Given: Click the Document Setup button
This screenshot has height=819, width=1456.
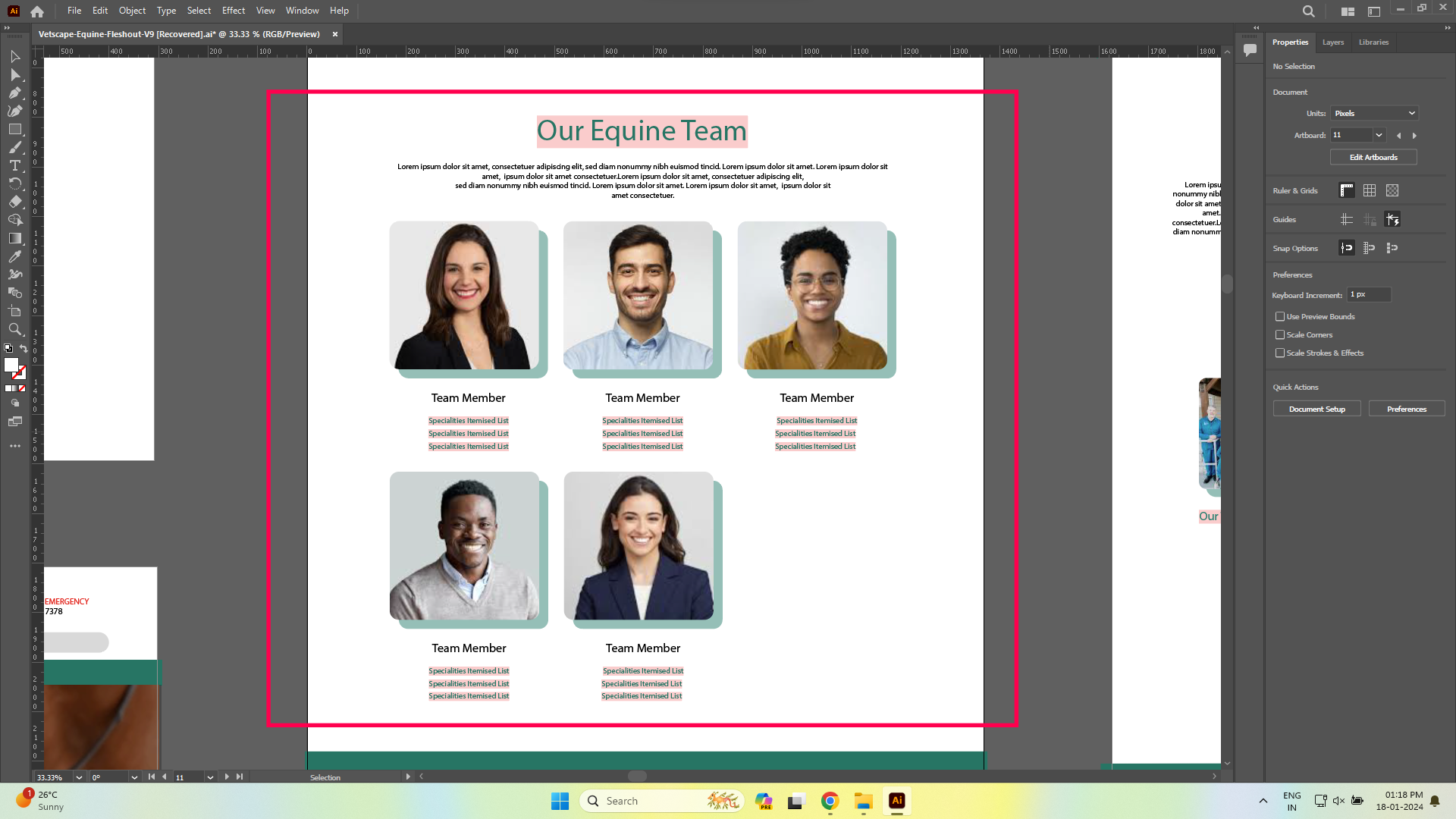Looking at the screenshot, I should tap(1316, 409).
